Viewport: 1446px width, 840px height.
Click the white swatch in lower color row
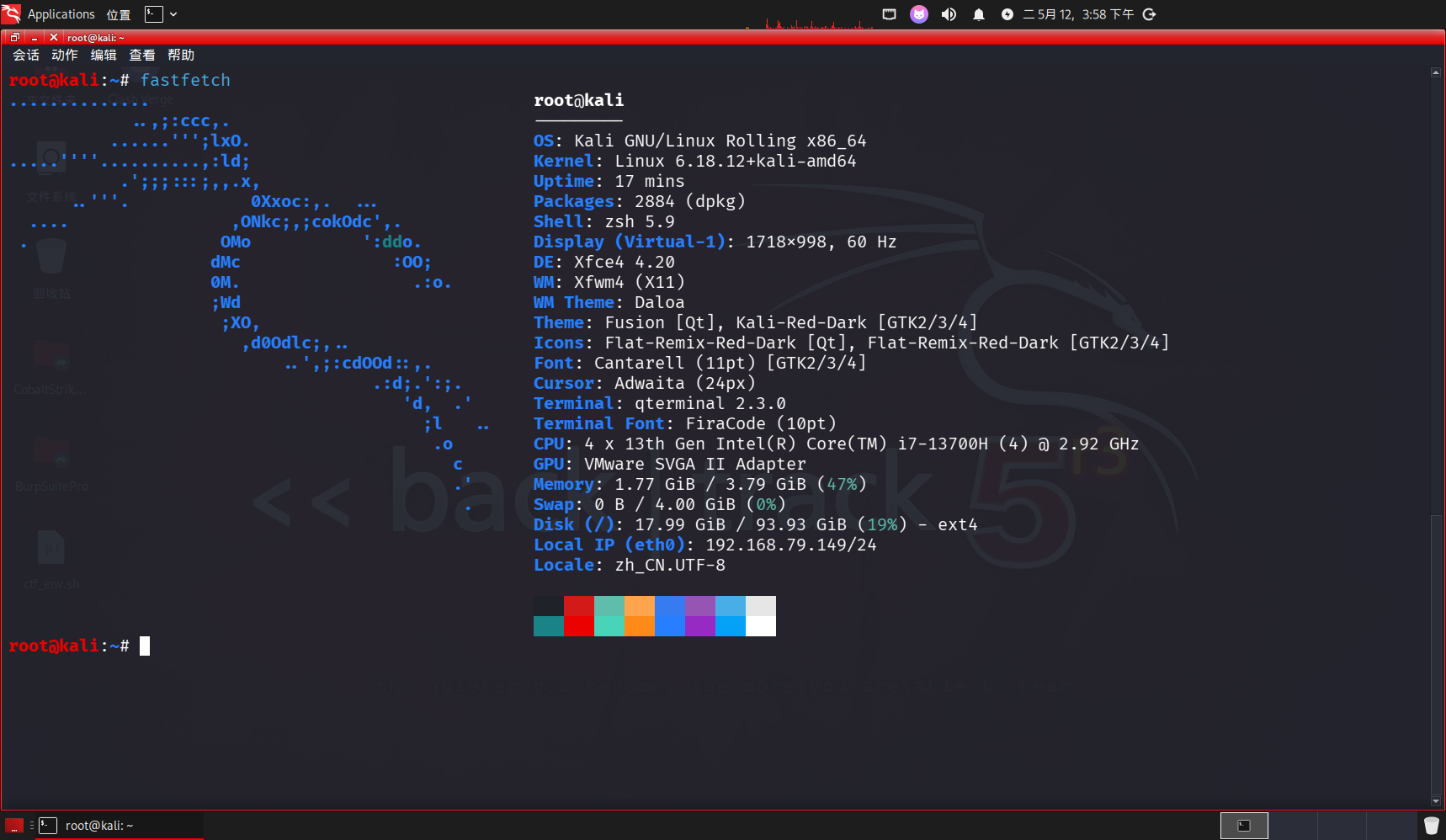click(761, 626)
